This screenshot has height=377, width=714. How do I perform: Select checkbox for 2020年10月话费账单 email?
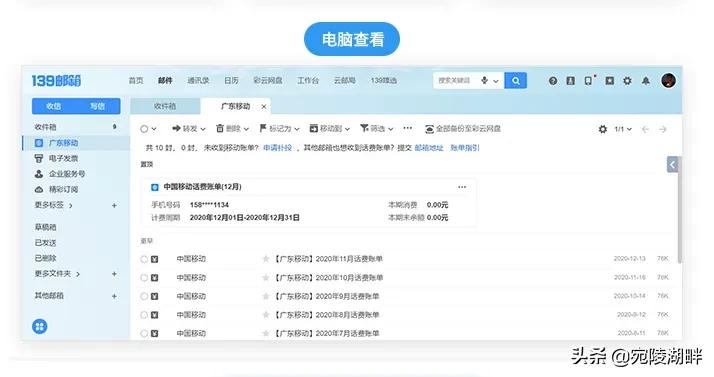(144, 278)
